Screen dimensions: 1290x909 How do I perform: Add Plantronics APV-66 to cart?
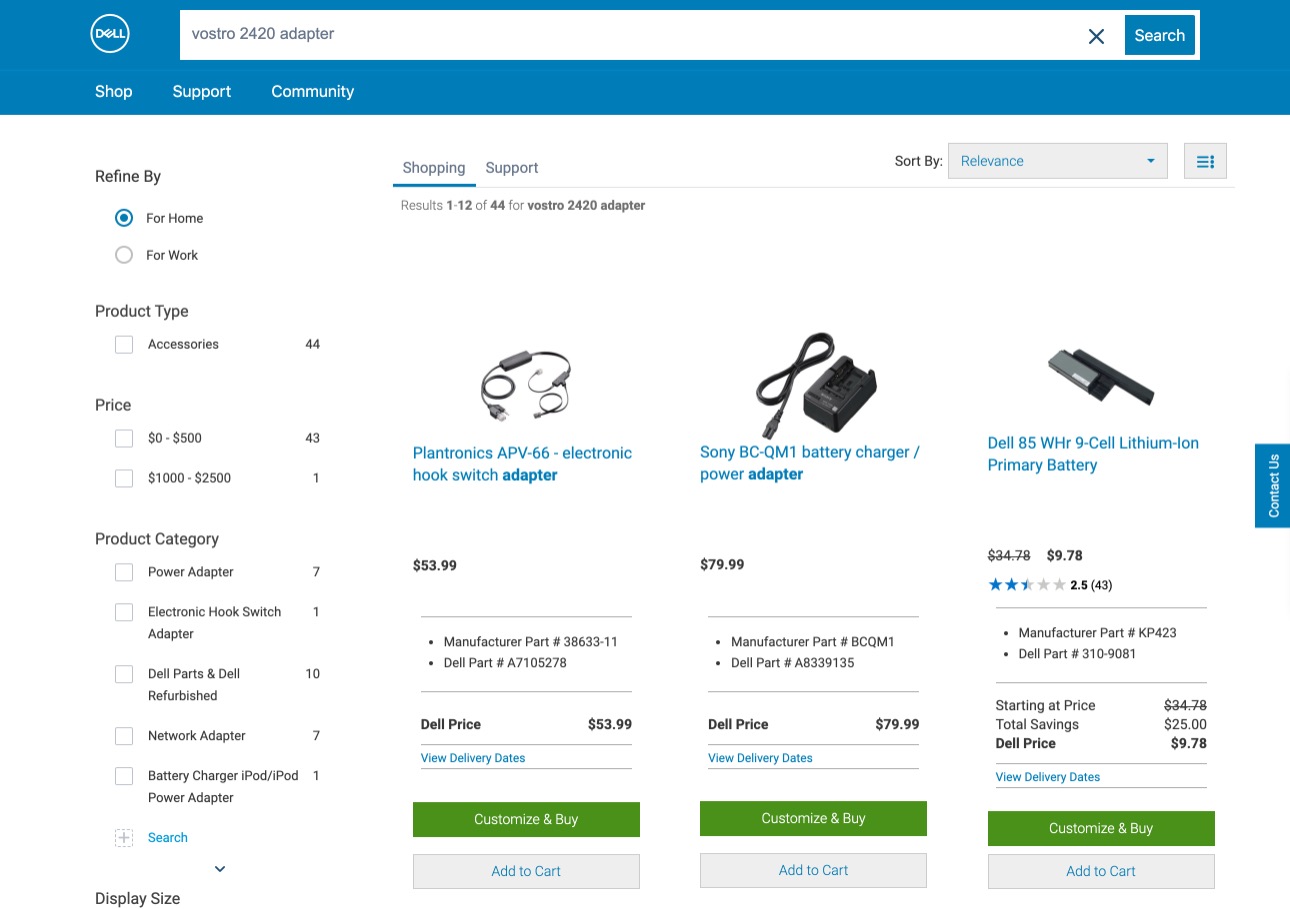click(526, 871)
